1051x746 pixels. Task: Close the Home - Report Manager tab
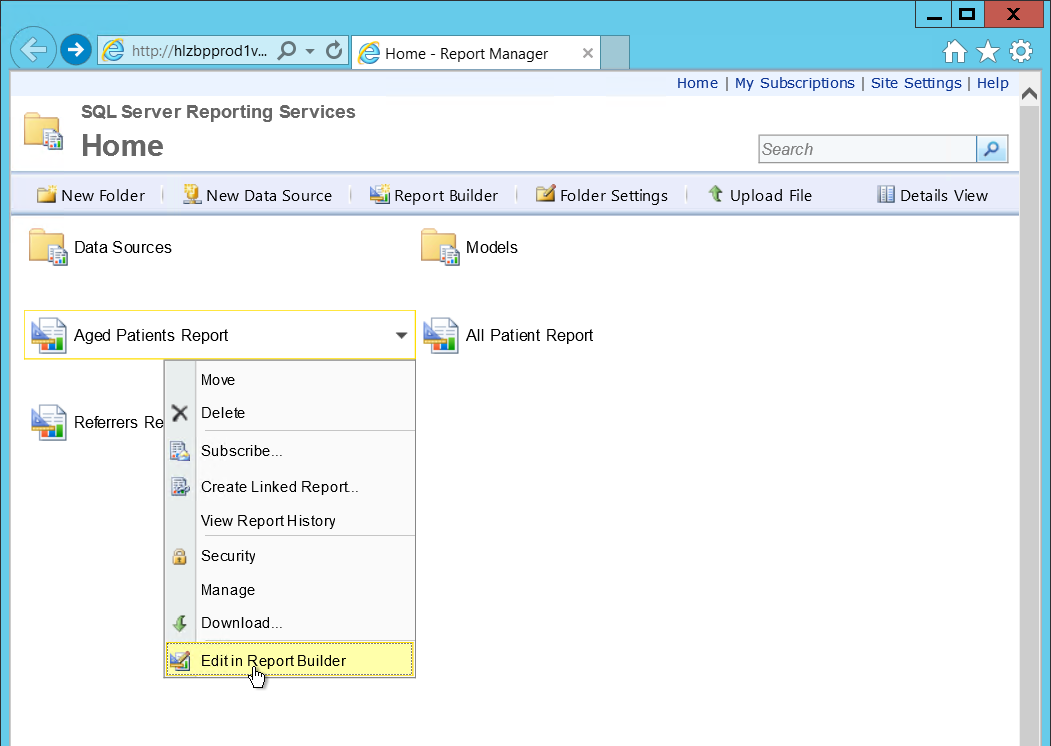point(588,53)
